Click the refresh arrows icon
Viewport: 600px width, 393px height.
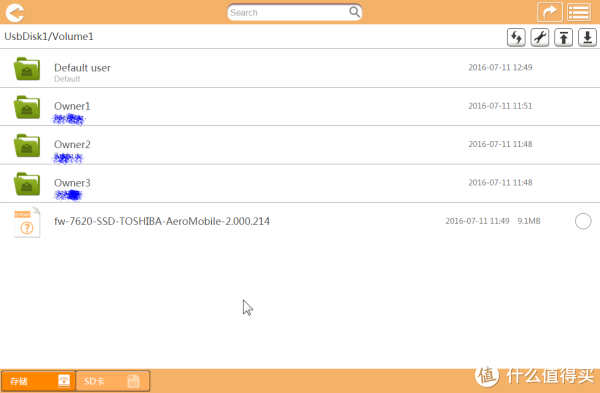[516, 38]
